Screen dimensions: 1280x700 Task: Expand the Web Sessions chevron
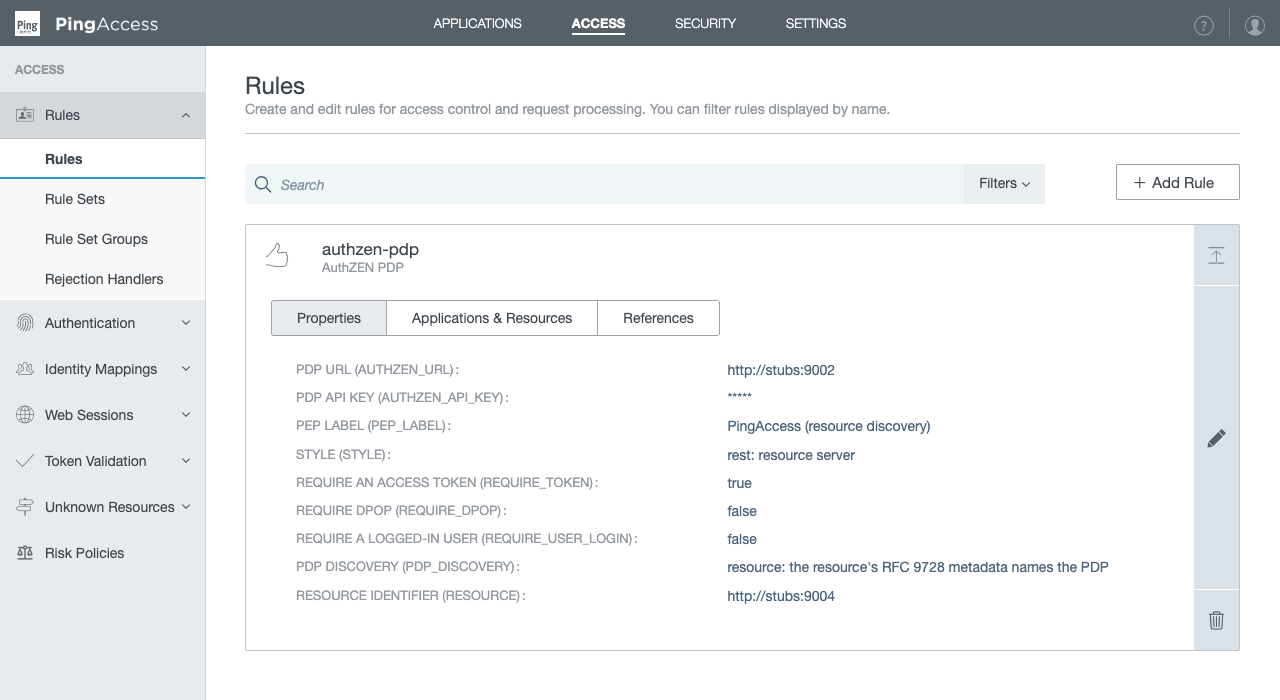click(x=186, y=415)
